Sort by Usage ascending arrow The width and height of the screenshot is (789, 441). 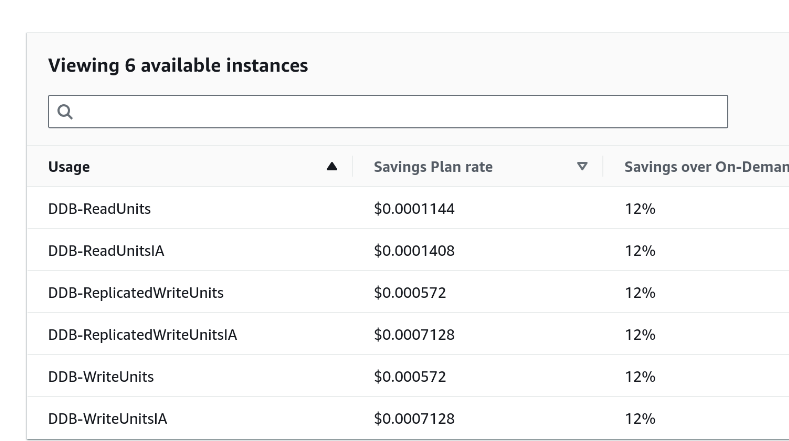point(332,167)
